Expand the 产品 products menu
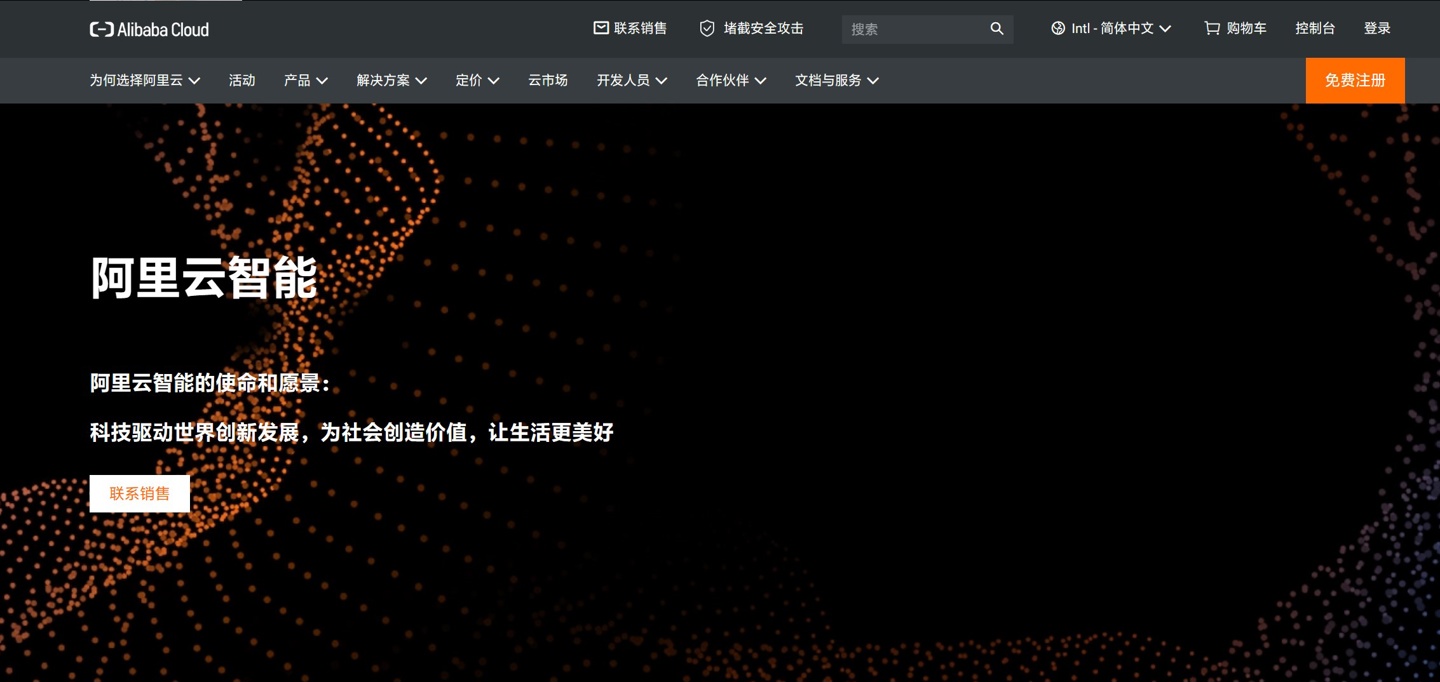The width and height of the screenshot is (1440, 682). click(x=306, y=80)
